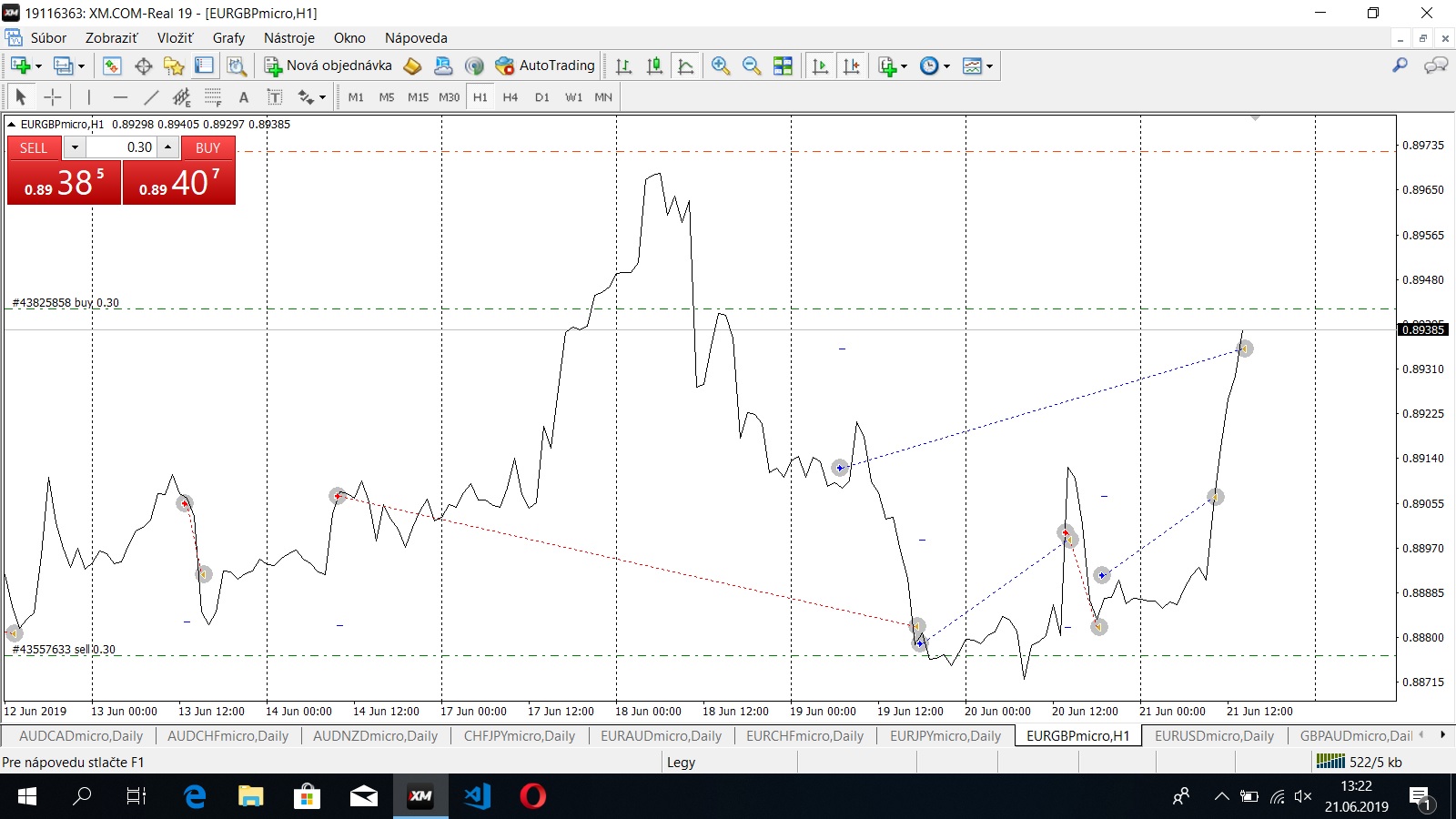Screen dimensions: 1456x819
Task: Insert a text label
Action: [x=274, y=96]
